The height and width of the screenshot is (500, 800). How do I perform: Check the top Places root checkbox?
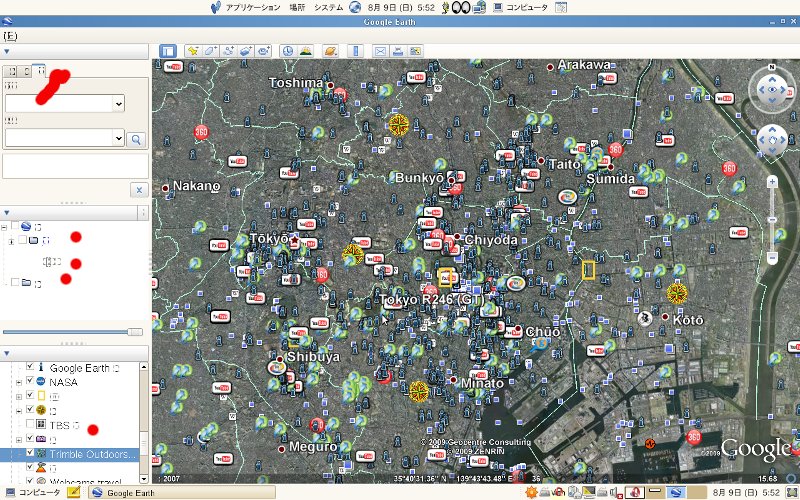point(15,226)
